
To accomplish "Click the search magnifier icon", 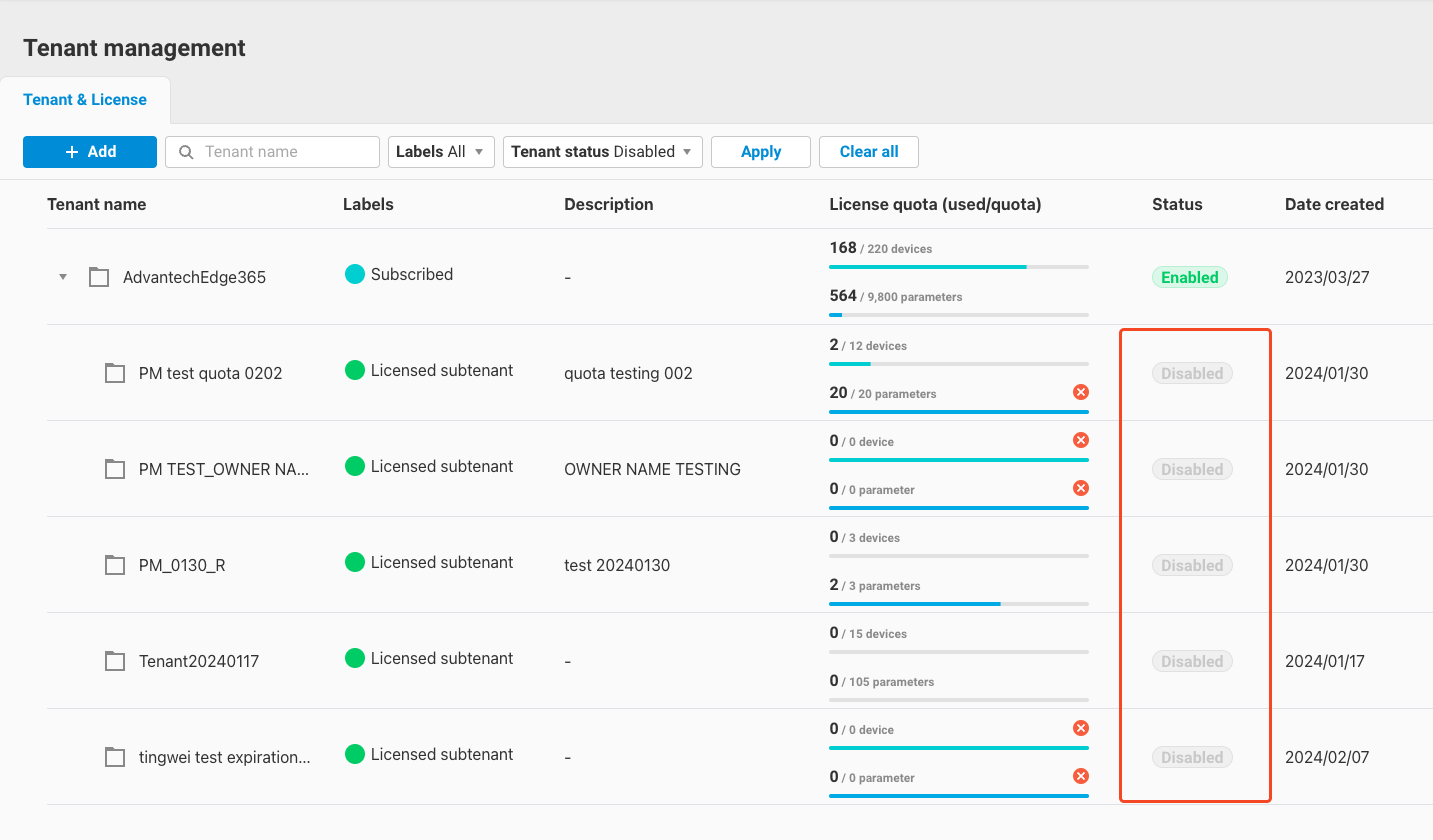I will (186, 151).
